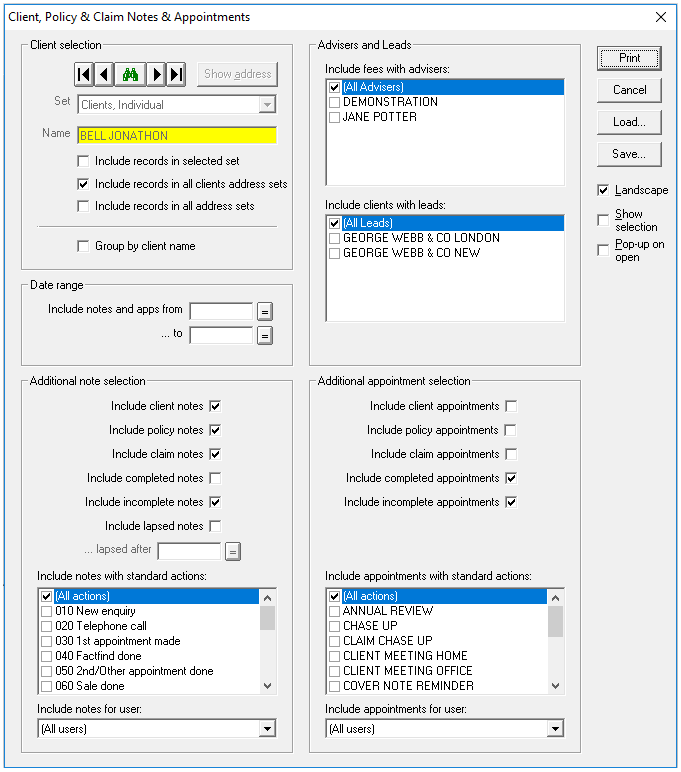Enable Pop-up on open option

click(x=603, y=250)
